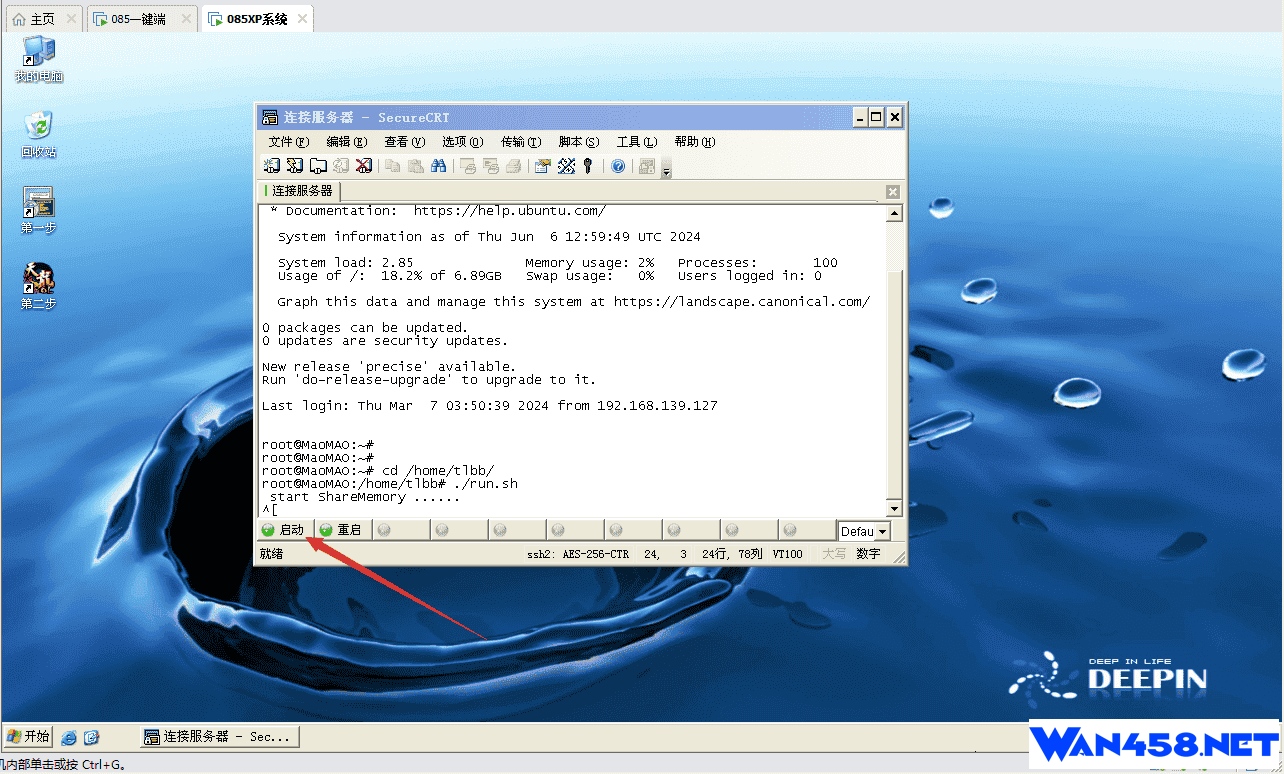The width and height of the screenshot is (1284, 774).
Task: Select the 回收站 recycle bin icon
Action: (39, 134)
